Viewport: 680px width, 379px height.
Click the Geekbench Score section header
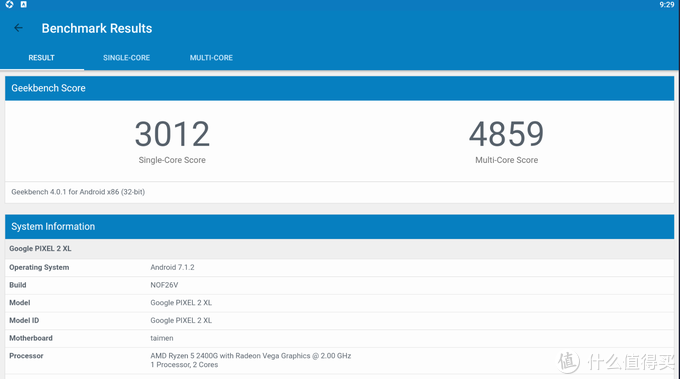pyautogui.click(x=340, y=88)
